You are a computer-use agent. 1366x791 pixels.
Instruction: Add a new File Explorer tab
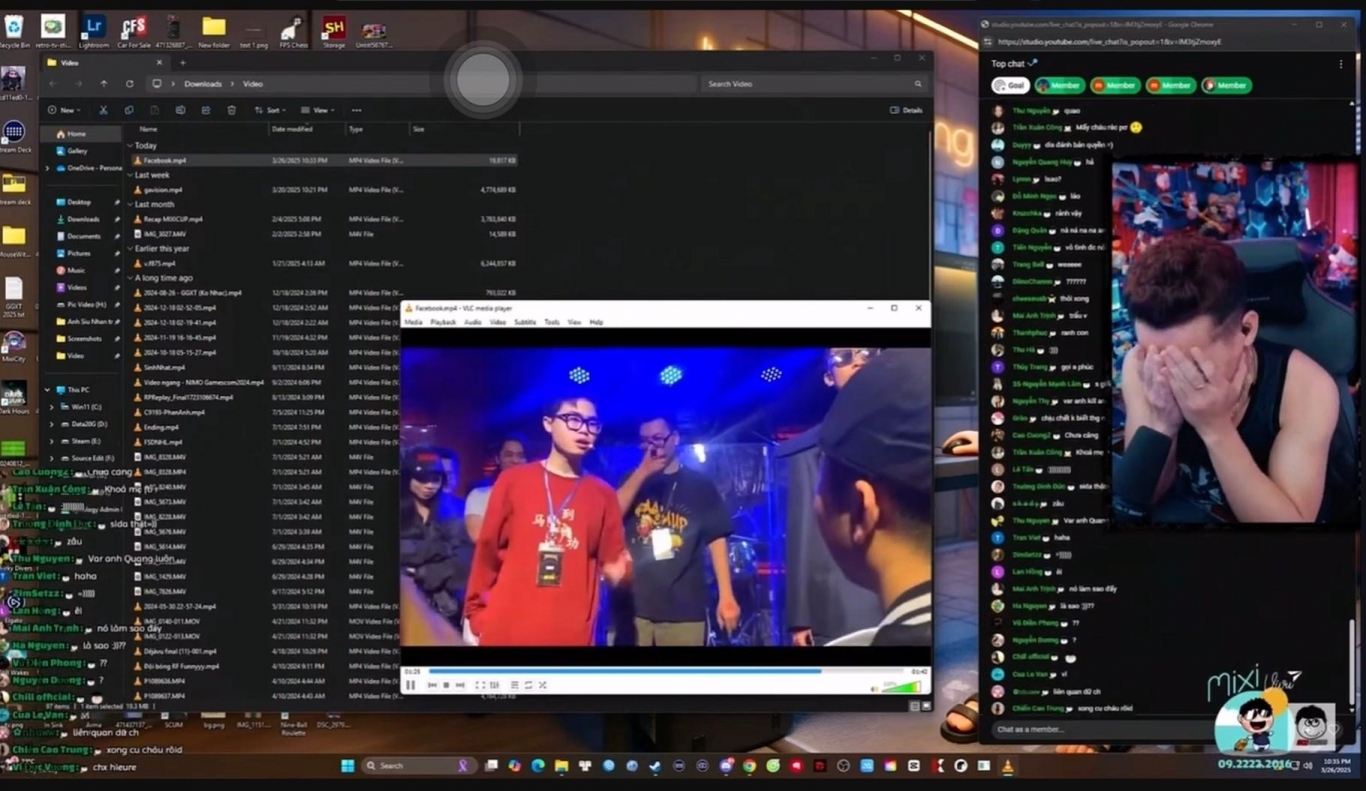click(182, 62)
